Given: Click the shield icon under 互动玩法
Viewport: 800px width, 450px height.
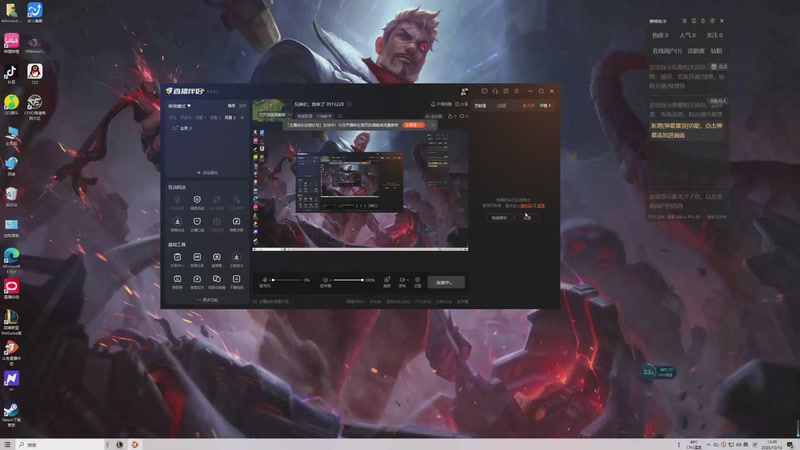Looking at the screenshot, I should (197, 221).
